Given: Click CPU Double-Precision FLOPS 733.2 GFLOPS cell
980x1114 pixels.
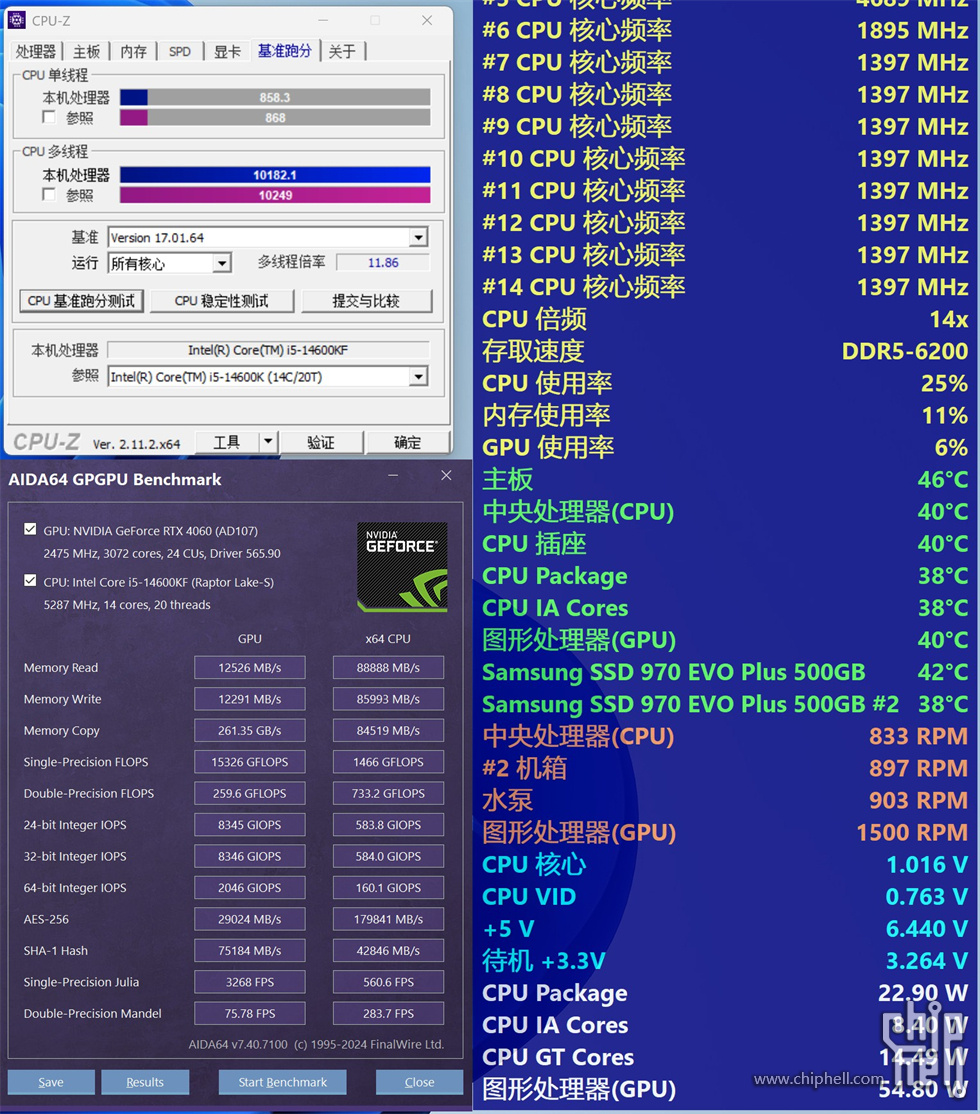Looking at the screenshot, I should [388, 793].
